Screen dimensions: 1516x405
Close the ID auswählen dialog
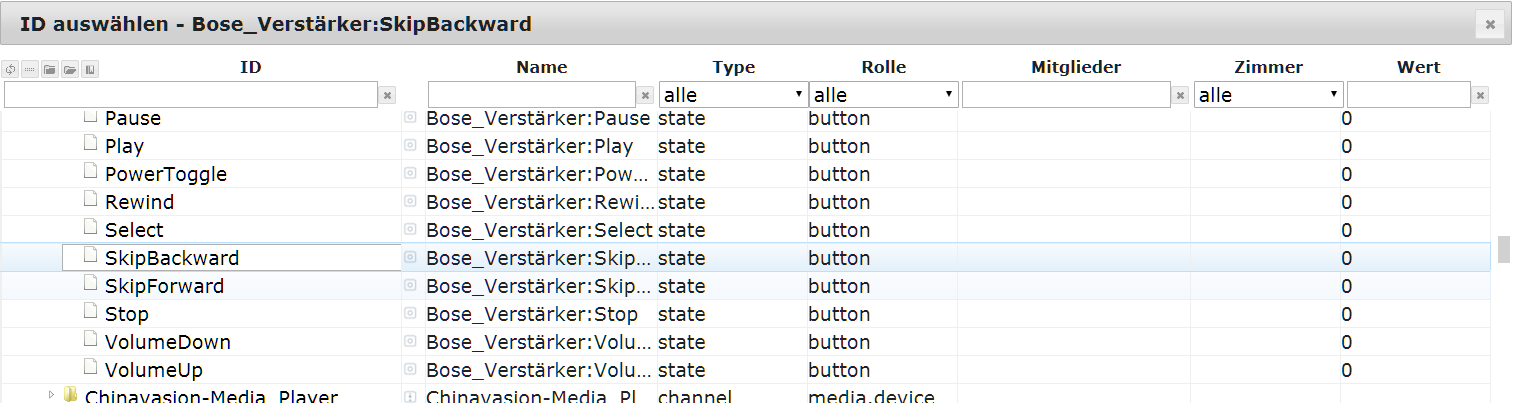(x=1490, y=24)
